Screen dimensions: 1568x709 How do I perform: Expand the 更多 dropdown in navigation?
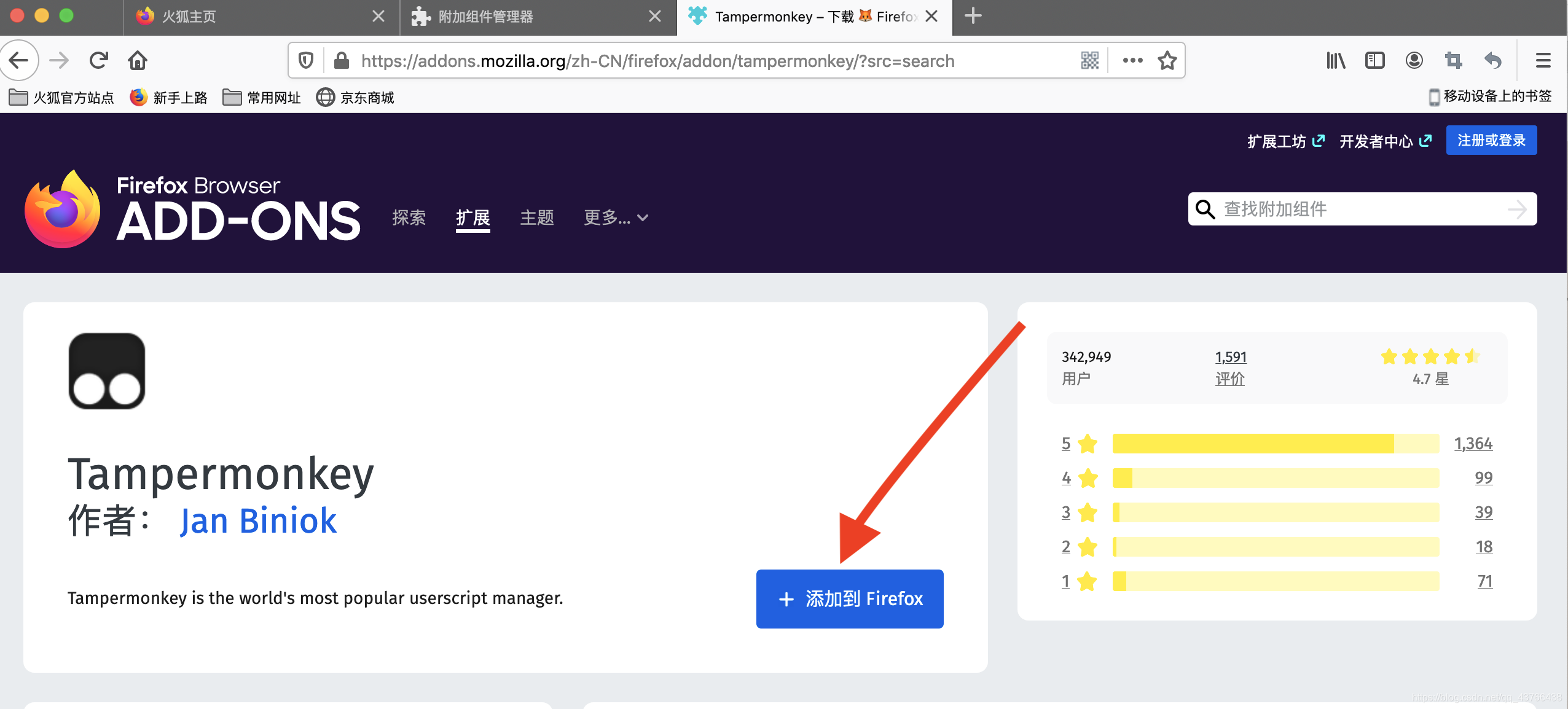[x=616, y=217]
